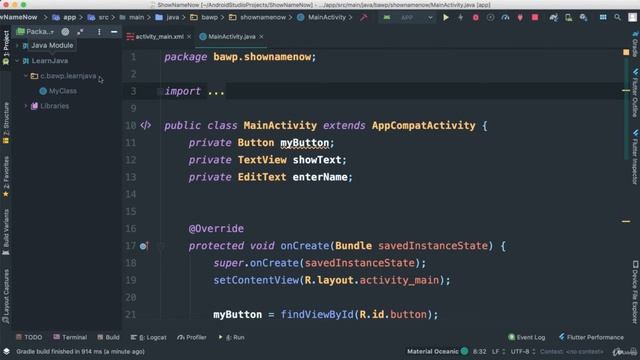Click the 8:32 caret position indicator
The image size is (640, 360).
pos(479,351)
